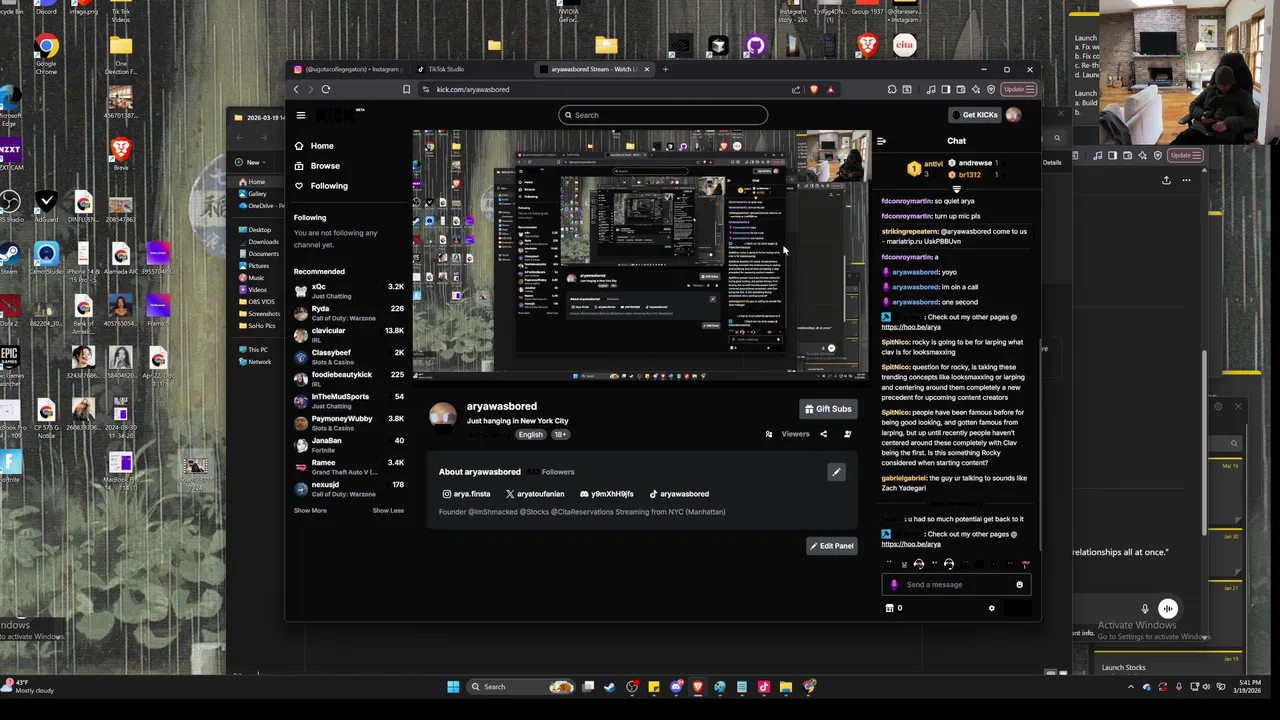Switch to the Instagram browser tab
This screenshot has height=720, width=1280.
(347, 69)
